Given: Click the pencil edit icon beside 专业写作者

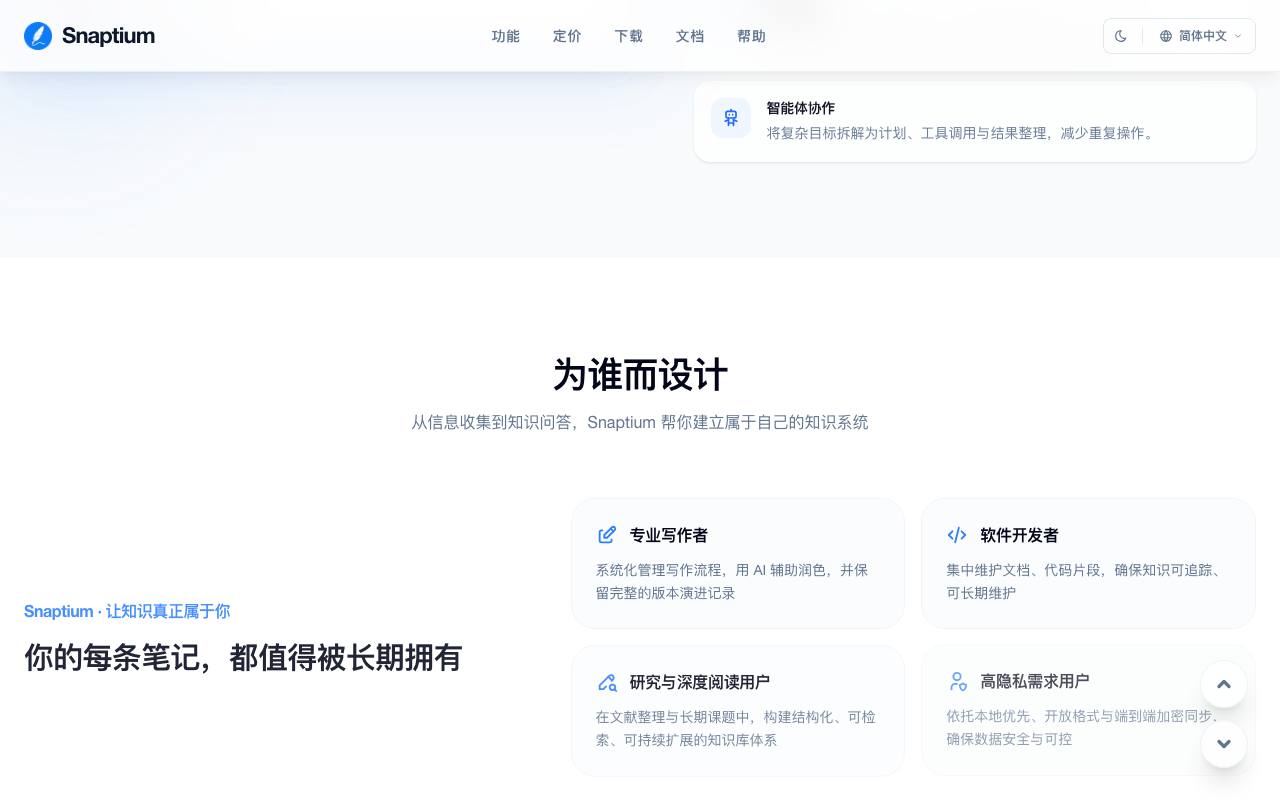Looking at the screenshot, I should coord(607,535).
